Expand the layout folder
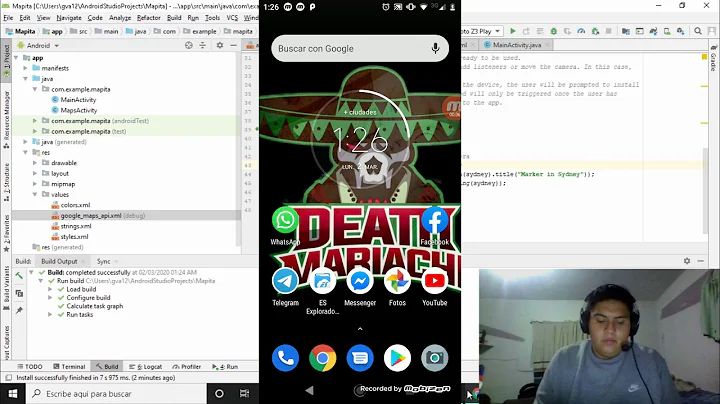Image resolution: width=720 pixels, height=404 pixels. [35, 174]
